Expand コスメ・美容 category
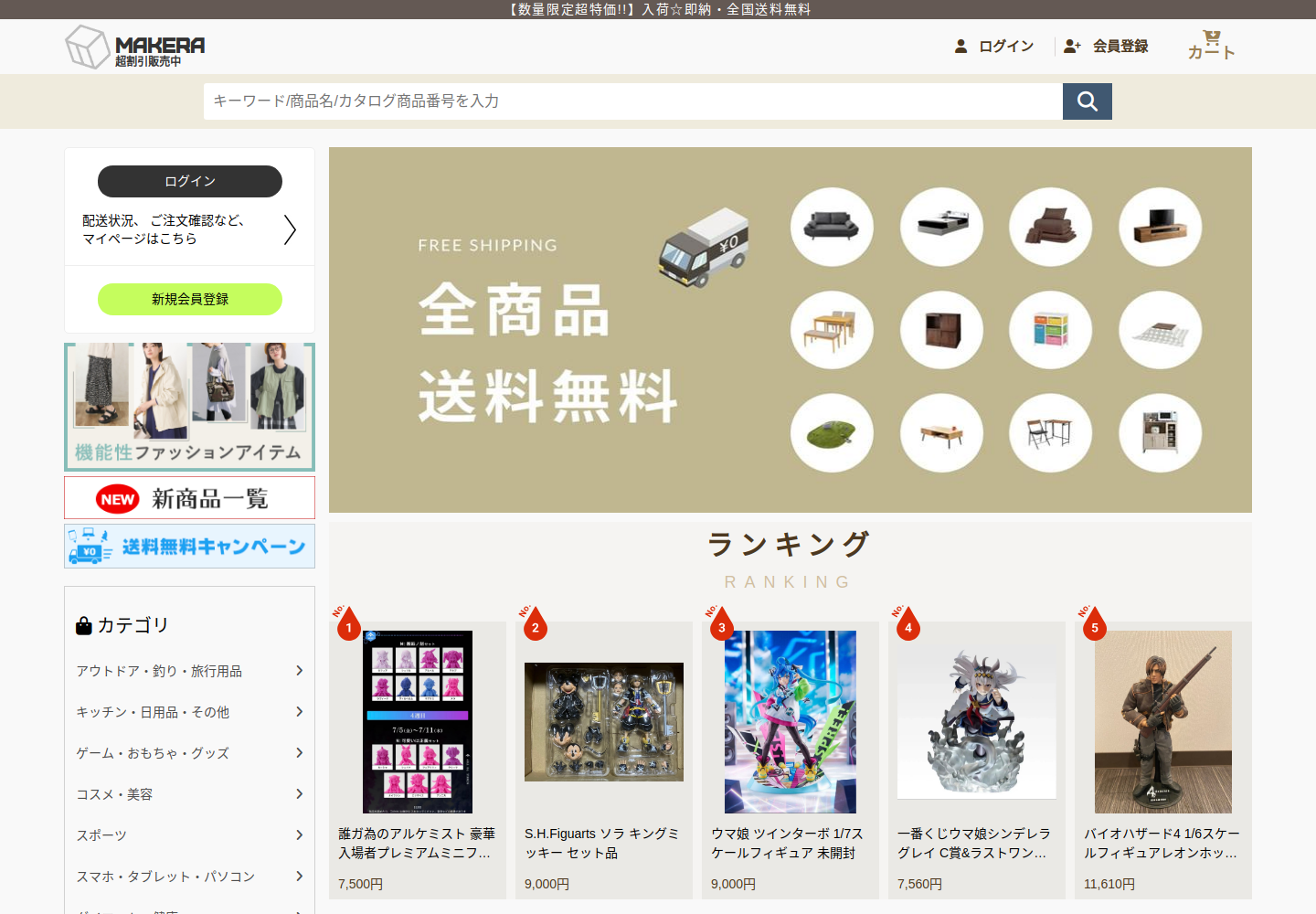Screen dimensions: 1316x914 tap(190, 794)
